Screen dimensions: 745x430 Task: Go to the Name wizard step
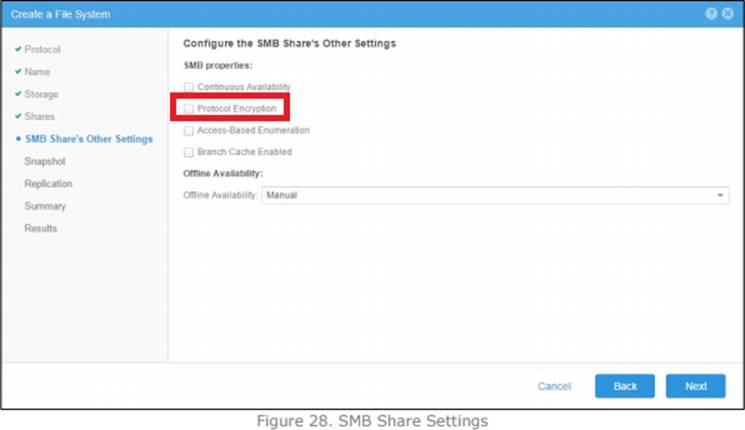point(37,72)
